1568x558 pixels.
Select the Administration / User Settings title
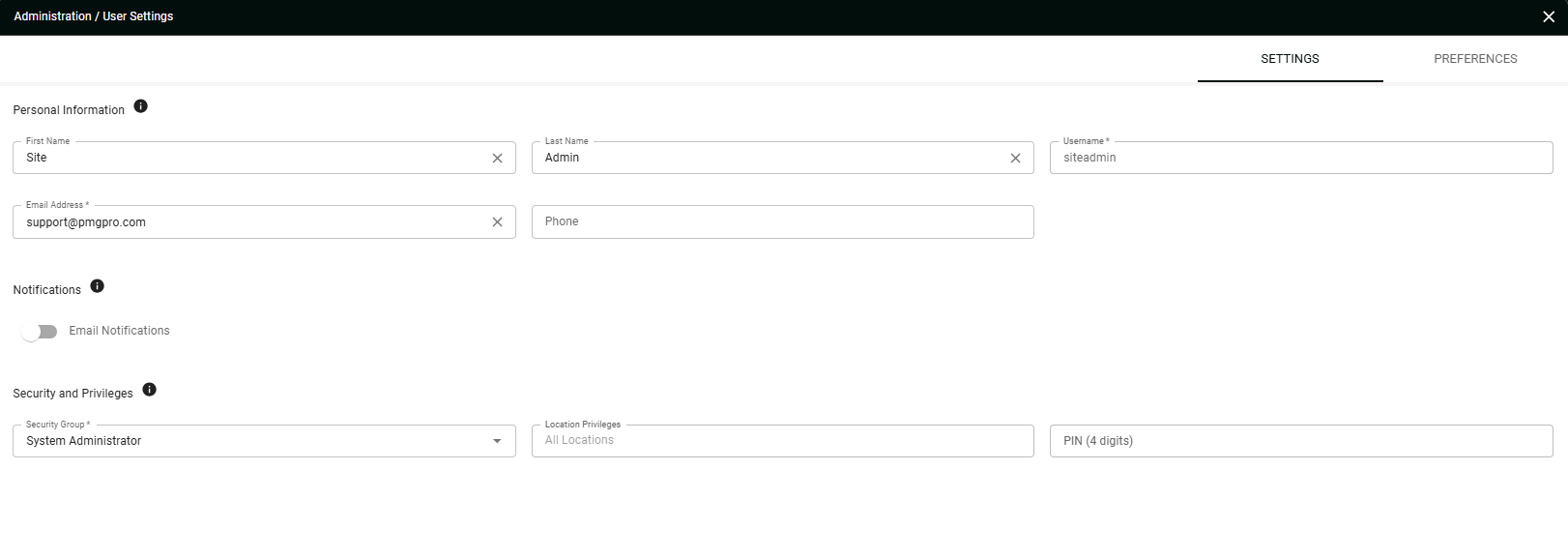[x=94, y=16]
